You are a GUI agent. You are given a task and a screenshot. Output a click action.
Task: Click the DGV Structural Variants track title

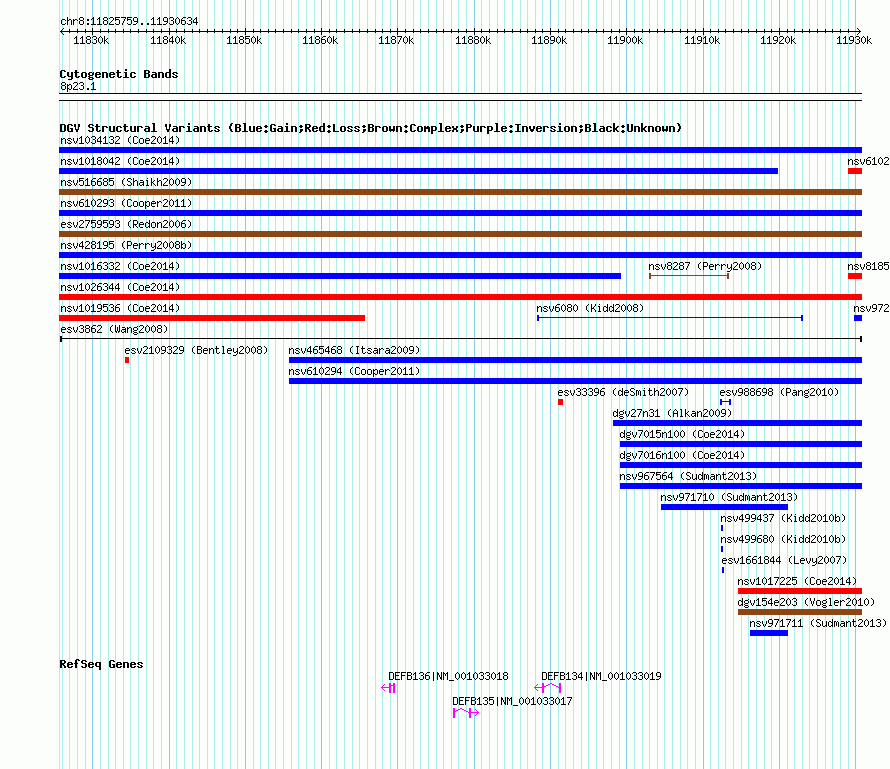371,128
